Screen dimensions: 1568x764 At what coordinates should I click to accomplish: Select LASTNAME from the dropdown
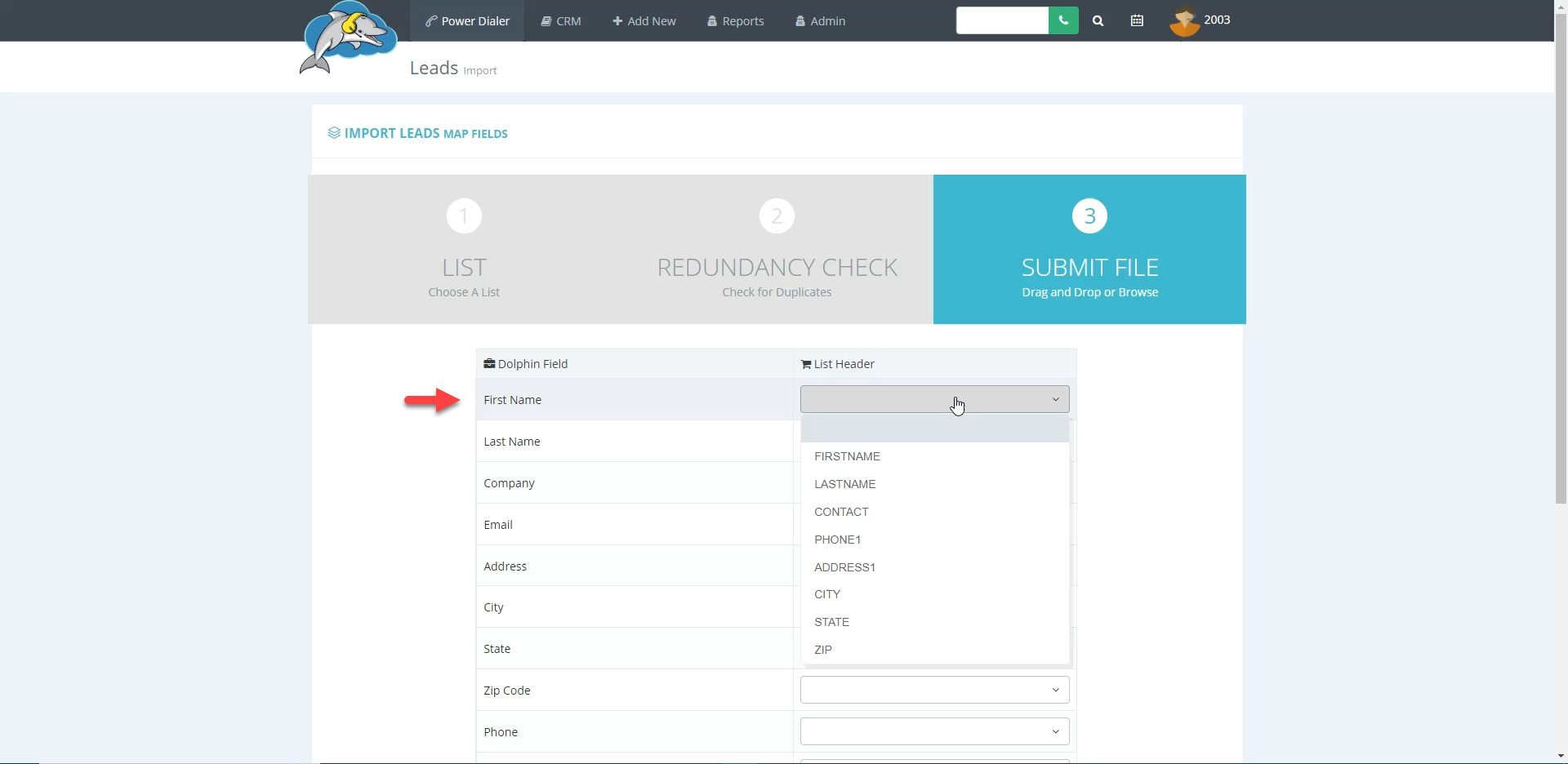(x=935, y=484)
